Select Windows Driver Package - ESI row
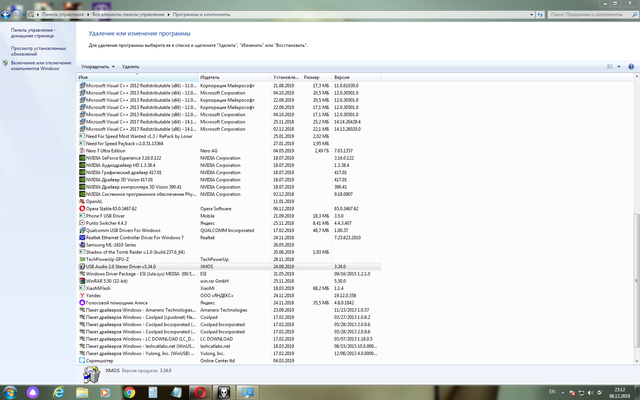This screenshot has width=640, height=400. (x=229, y=274)
